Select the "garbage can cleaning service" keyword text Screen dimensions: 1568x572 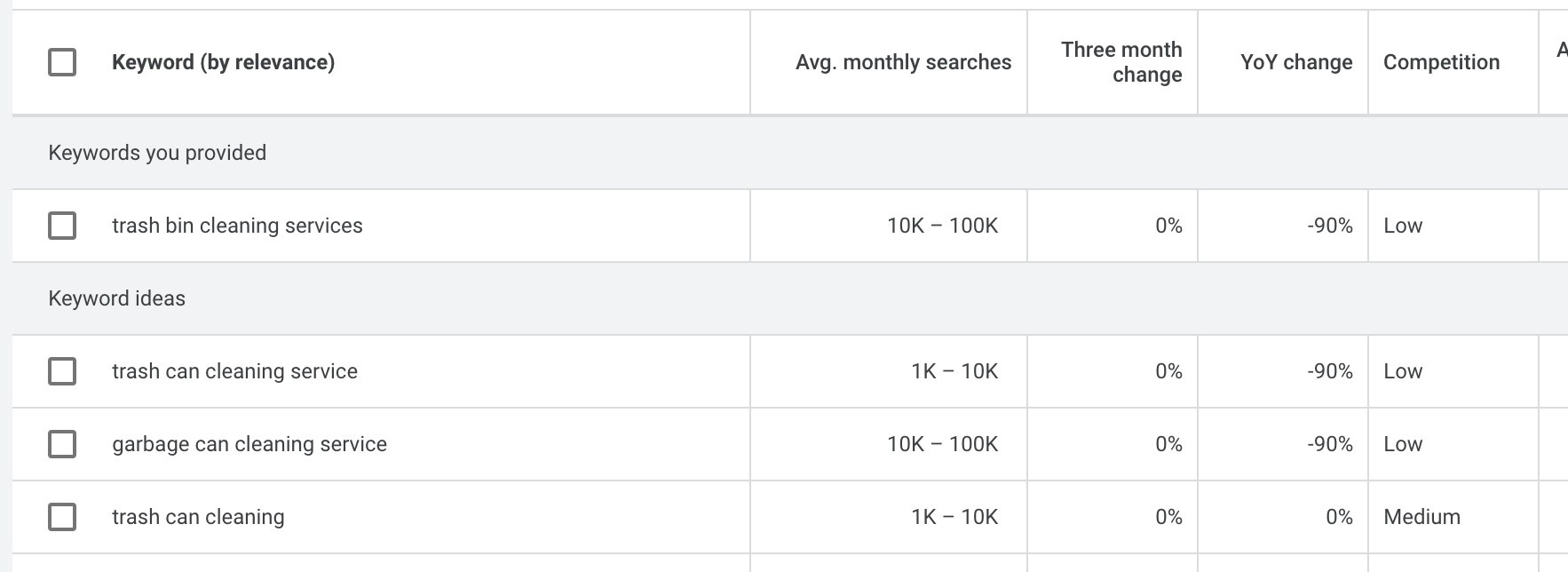coord(249,444)
